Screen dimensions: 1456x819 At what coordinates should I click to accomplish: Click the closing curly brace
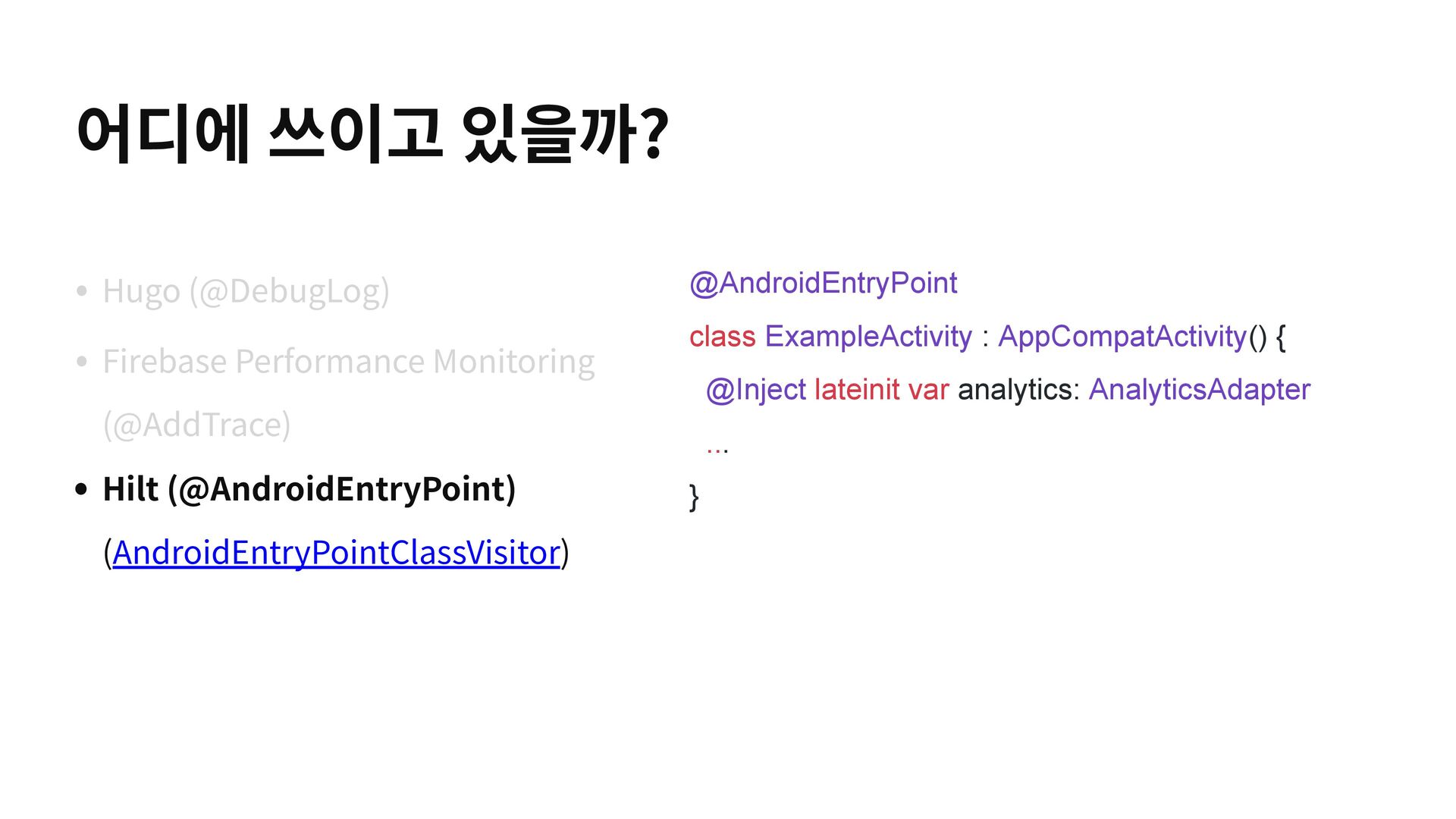pos(694,497)
